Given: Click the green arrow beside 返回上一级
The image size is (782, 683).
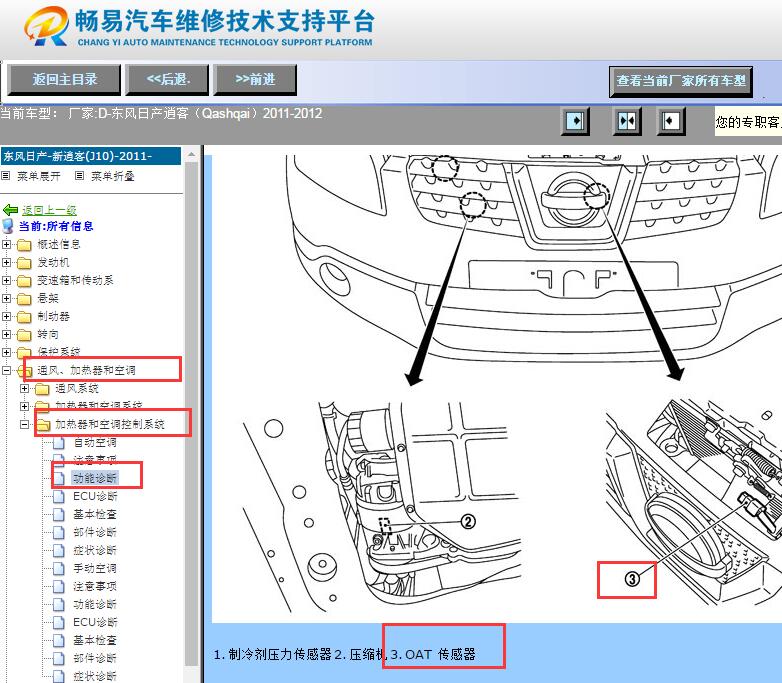Looking at the screenshot, I should (10, 210).
